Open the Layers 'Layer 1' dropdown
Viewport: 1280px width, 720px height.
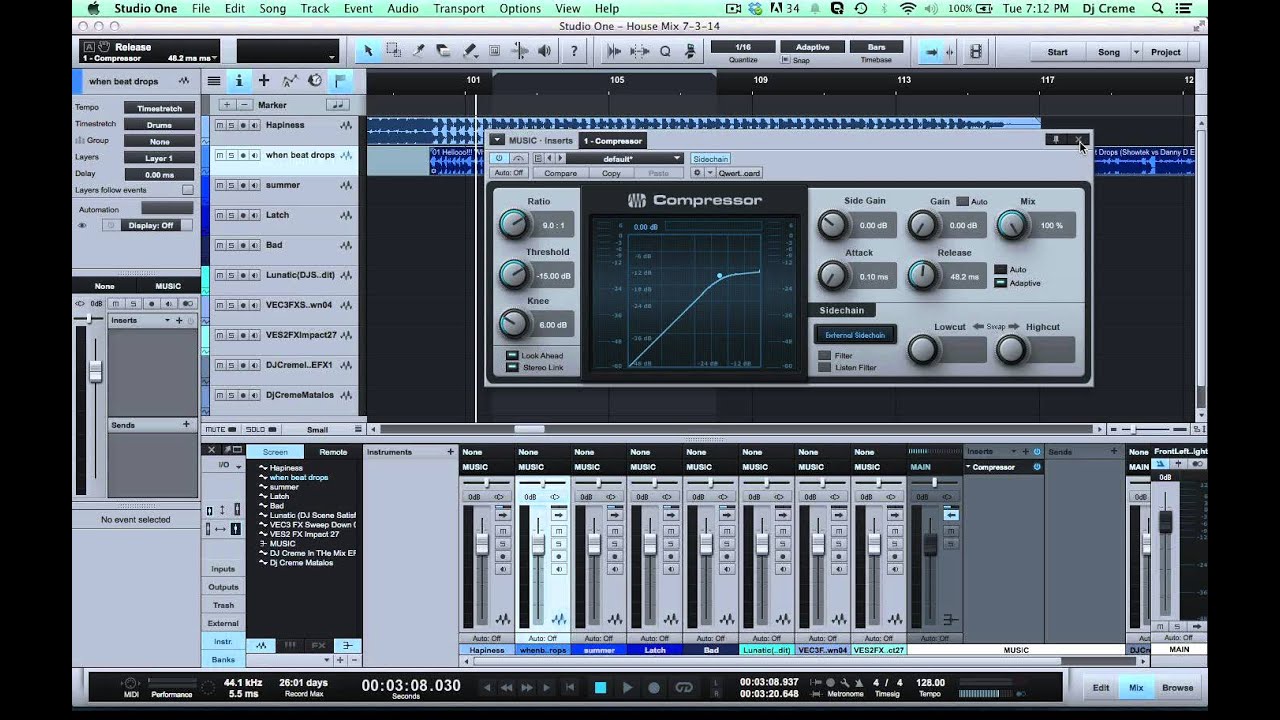[x=159, y=158]
